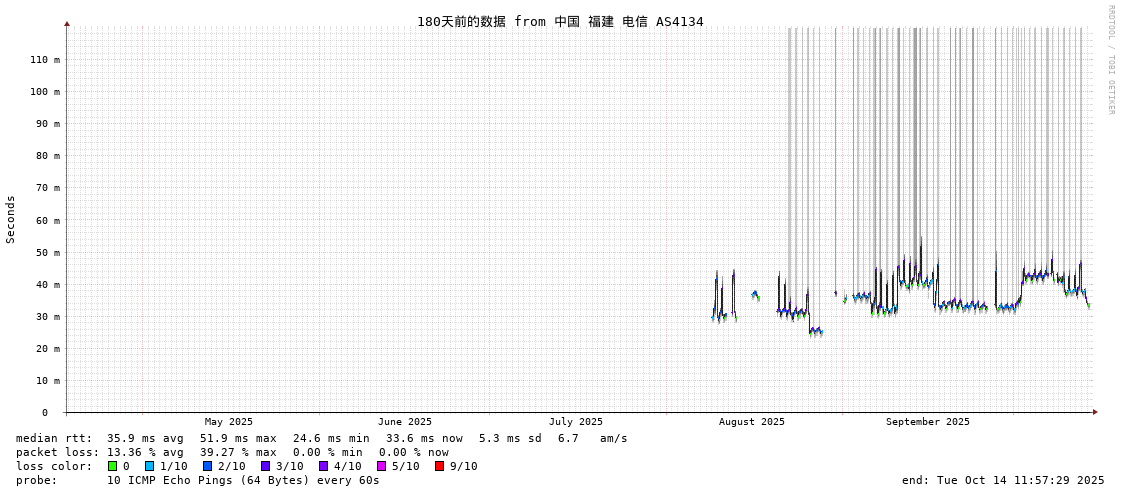Click the red arrow at right end of X axis
1121x494 pixels.
pyautogui.click(x=1095, y=412)
